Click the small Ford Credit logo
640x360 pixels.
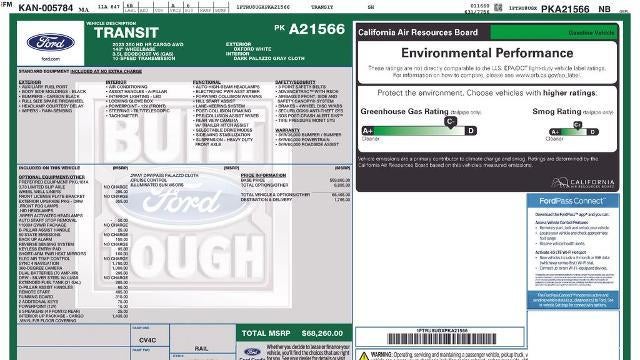point(252,353)
